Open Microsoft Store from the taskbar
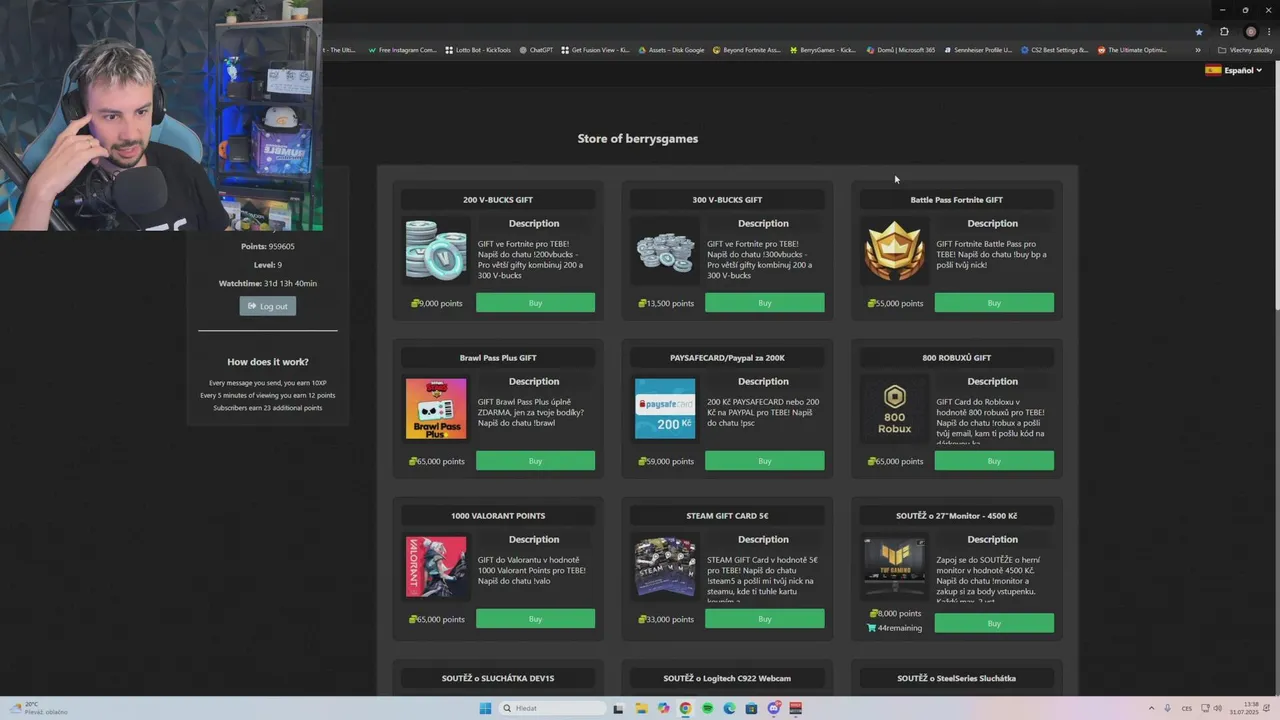The image size is (1280, 720). pyautogui.click(x=751, y=708)
